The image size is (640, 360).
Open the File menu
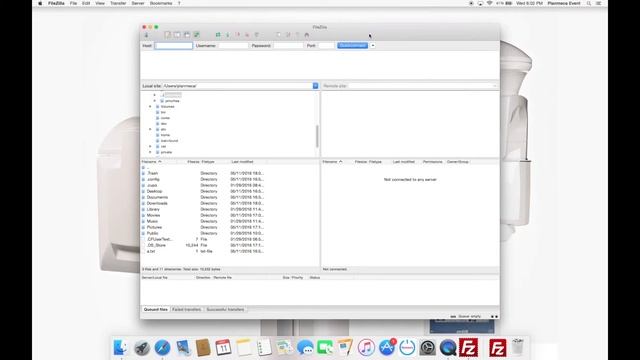click(73, 3)
